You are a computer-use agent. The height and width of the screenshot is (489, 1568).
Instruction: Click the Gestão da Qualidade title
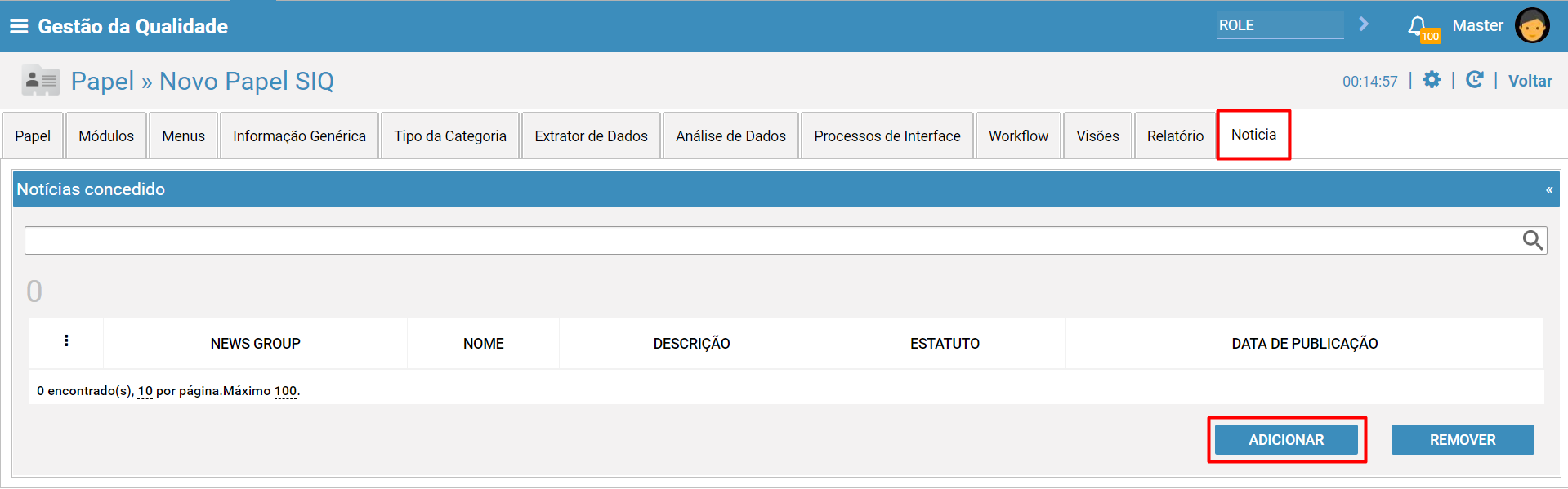click(132, 26)
